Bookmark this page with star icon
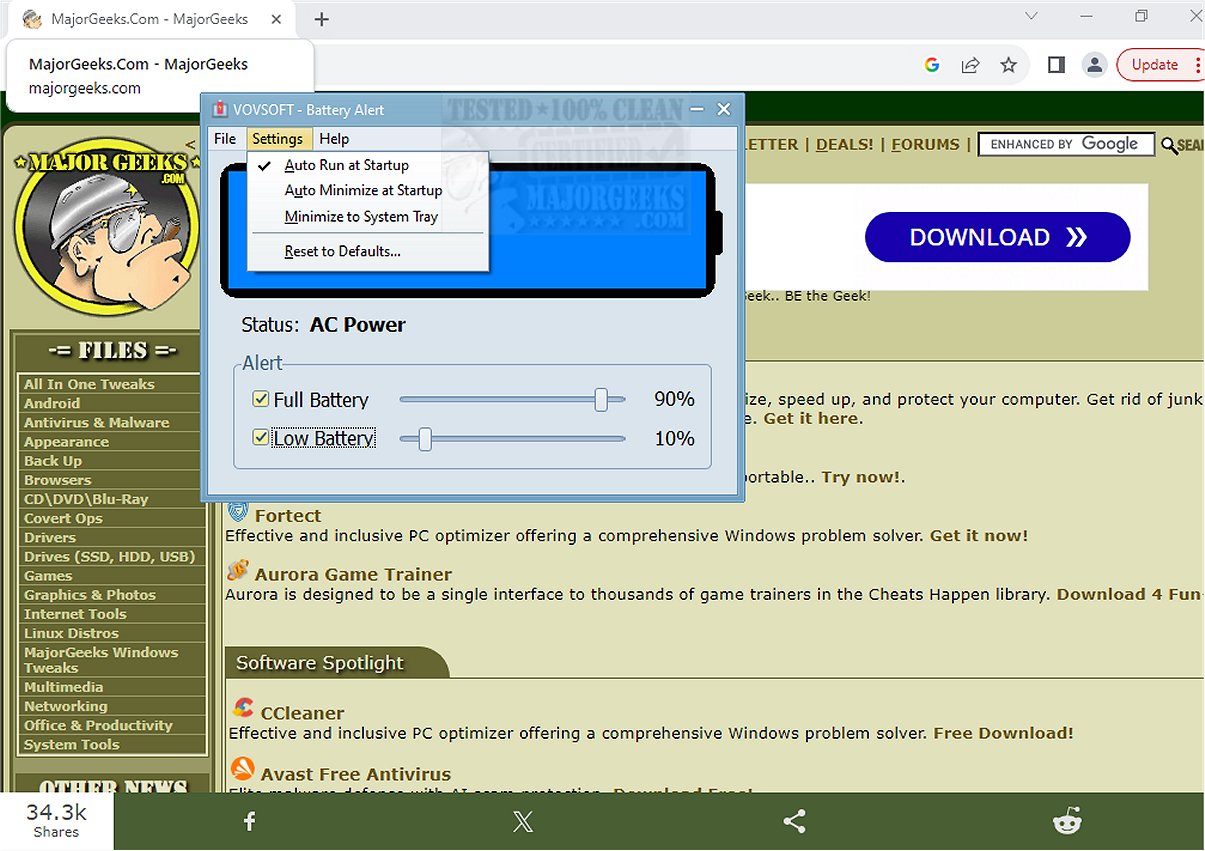The image size is (1205, 851). click(1008, 65)
